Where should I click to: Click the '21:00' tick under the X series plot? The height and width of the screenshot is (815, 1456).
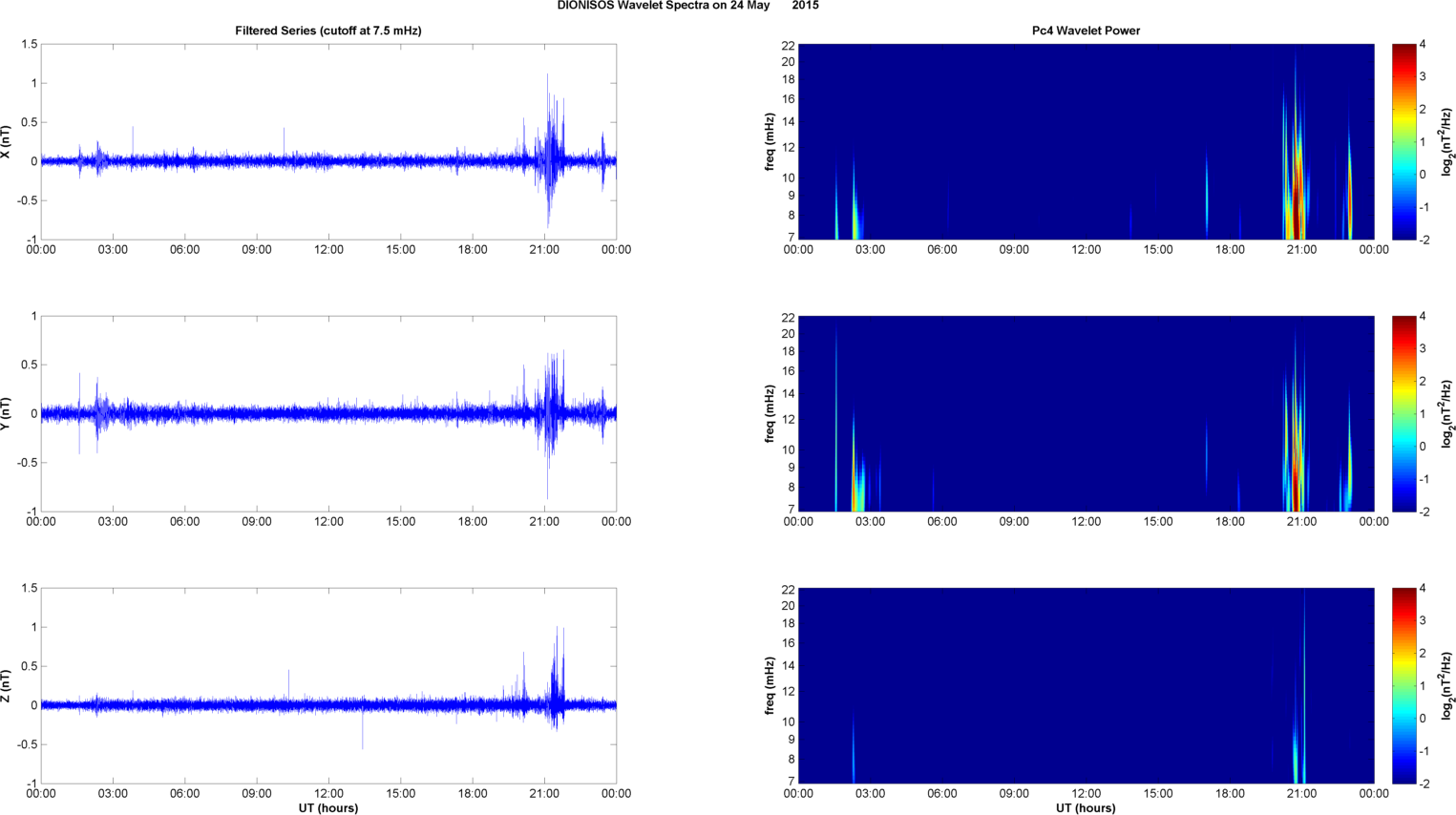[x=544, y=250]
